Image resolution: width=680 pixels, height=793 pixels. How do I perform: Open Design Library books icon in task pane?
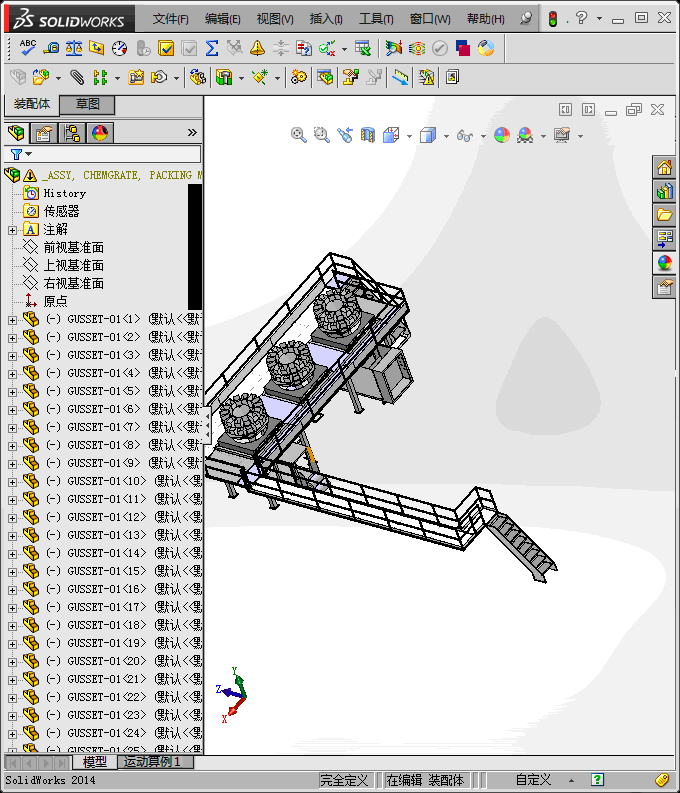664,191
